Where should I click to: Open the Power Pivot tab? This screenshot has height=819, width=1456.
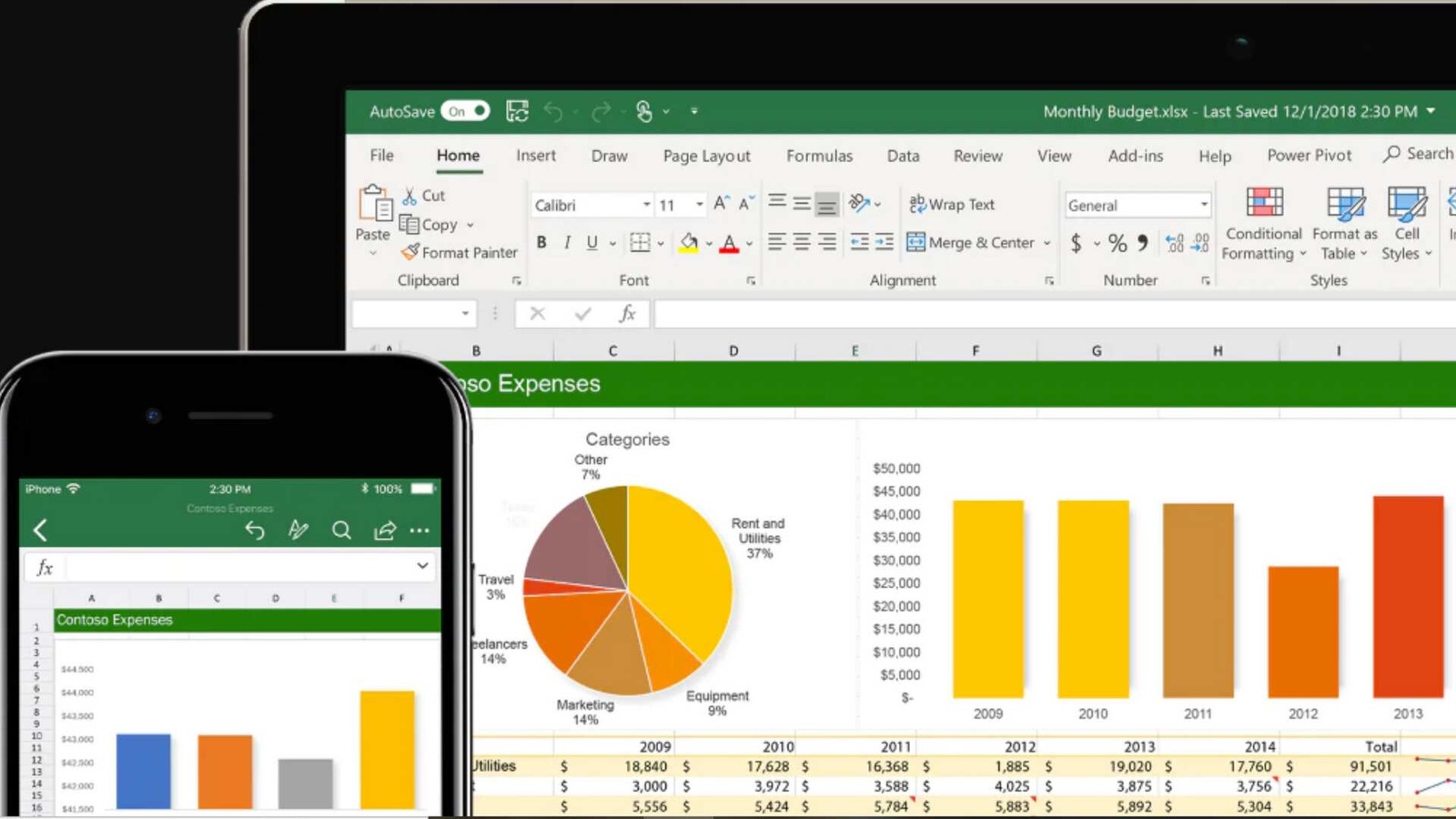click(x=1309, y=156)
